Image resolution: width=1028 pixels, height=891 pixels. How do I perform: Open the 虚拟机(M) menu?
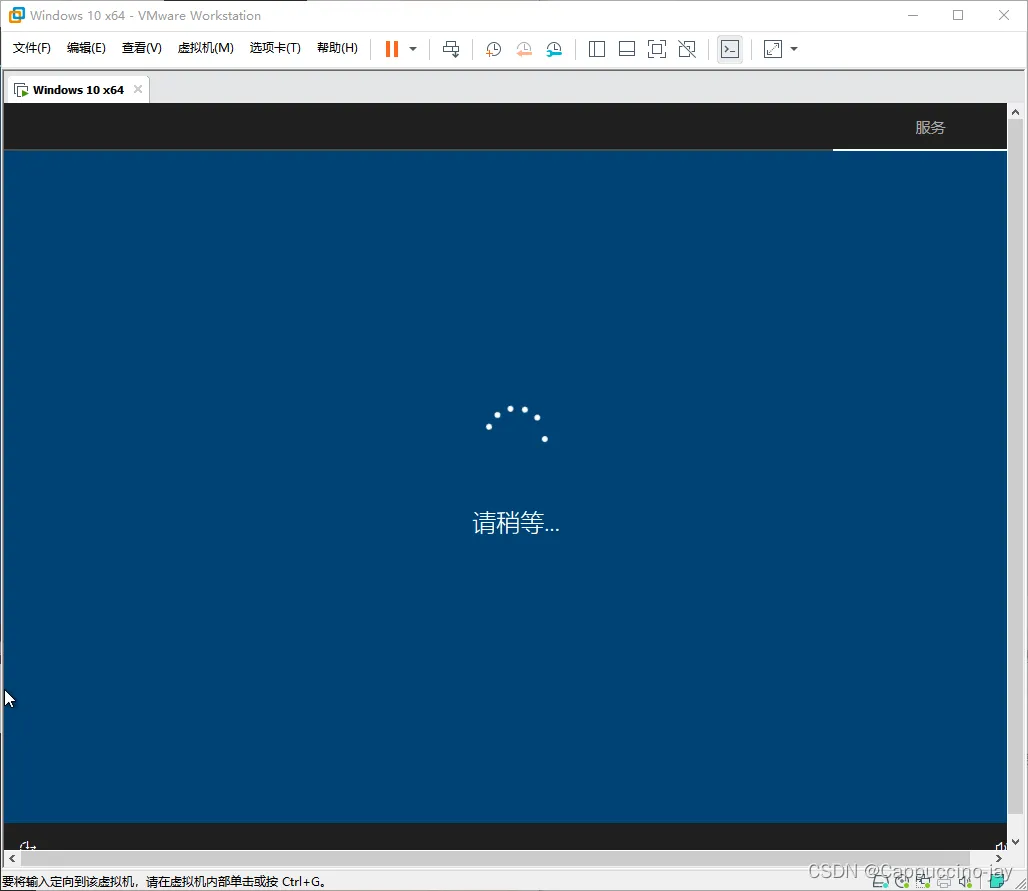[x=205, y=48]
